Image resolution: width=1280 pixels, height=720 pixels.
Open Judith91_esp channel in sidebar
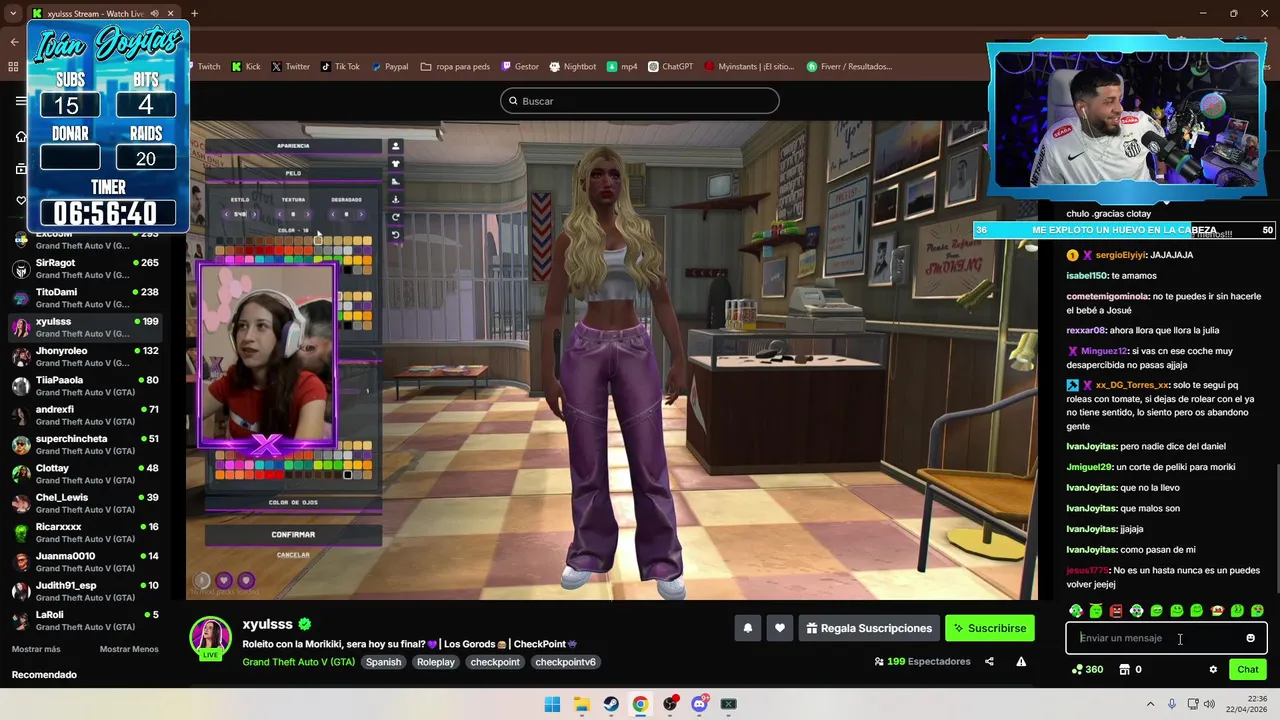84,591
